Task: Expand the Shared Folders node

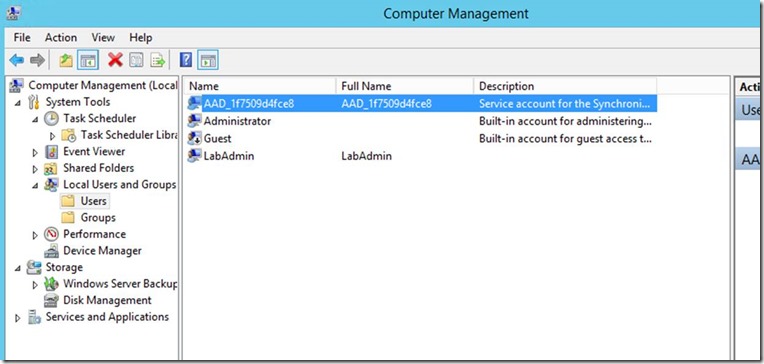Action: 35,169
